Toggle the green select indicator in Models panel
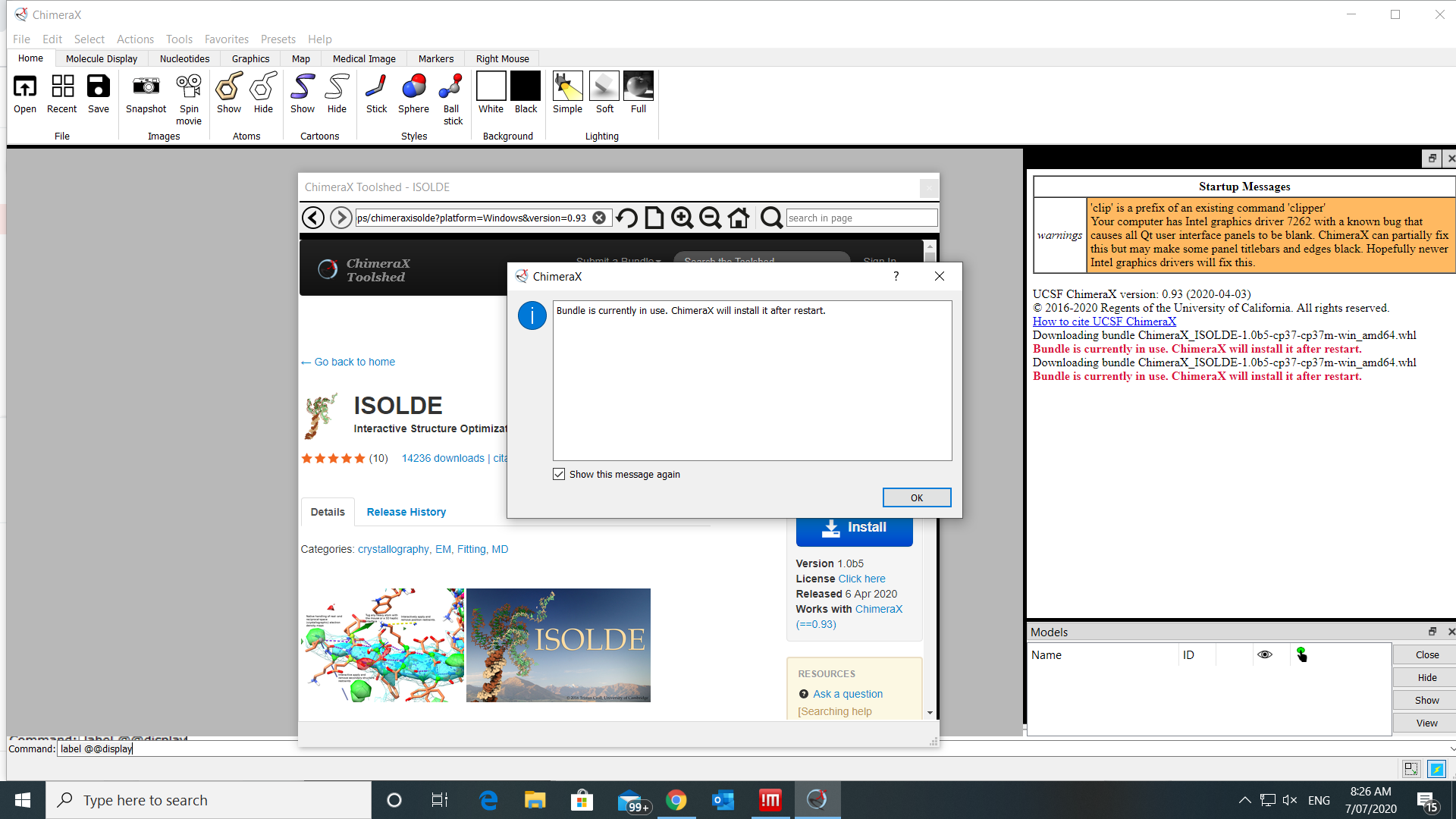This screenshot has width=1456, height=819. tap(1302, 654)
